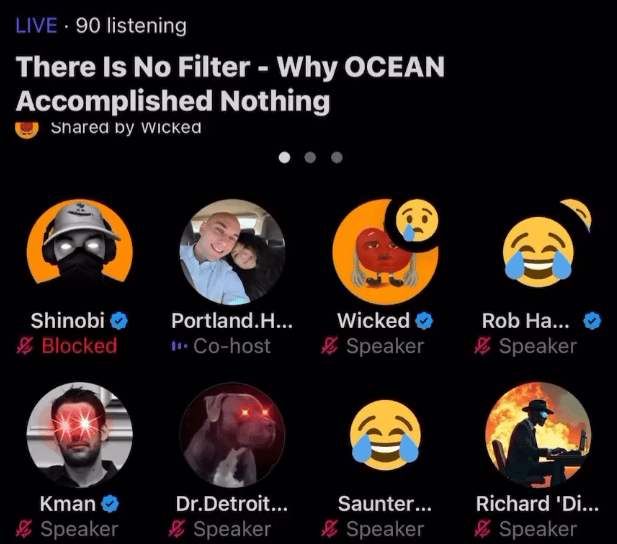Viewport: 617px width, 544px height.
Task: Click Wicked's blue verified checkmark
Action: tap(424, 320)
